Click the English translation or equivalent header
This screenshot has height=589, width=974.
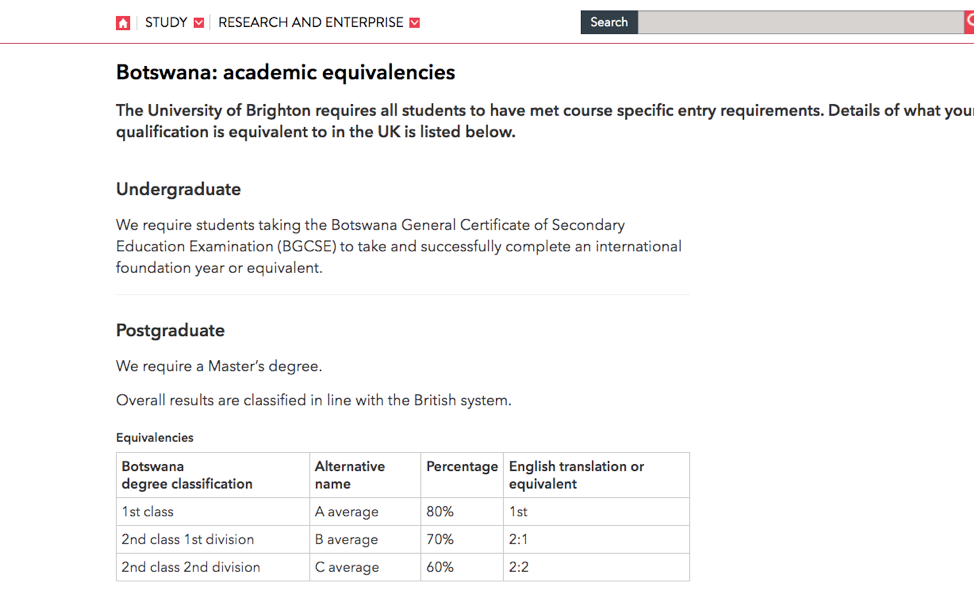tap(576, 475)
